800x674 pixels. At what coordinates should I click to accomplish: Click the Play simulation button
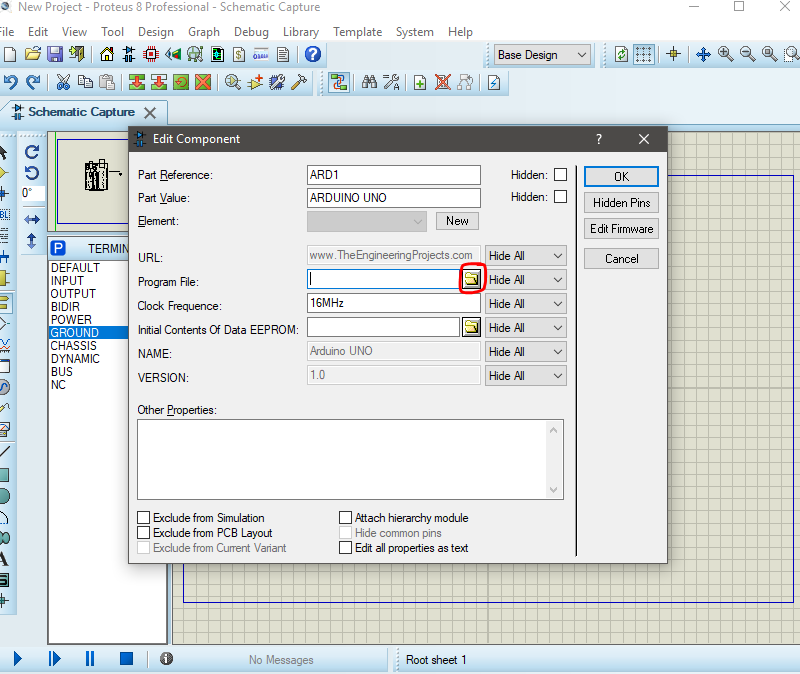[x=17, y=659]
